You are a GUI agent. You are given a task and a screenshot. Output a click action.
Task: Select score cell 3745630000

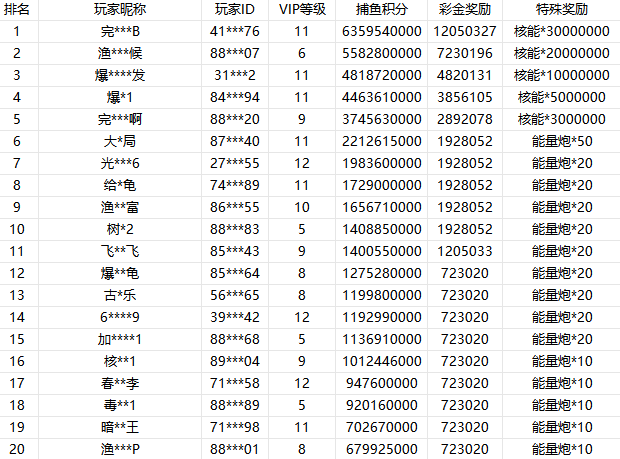coord(382,119)
